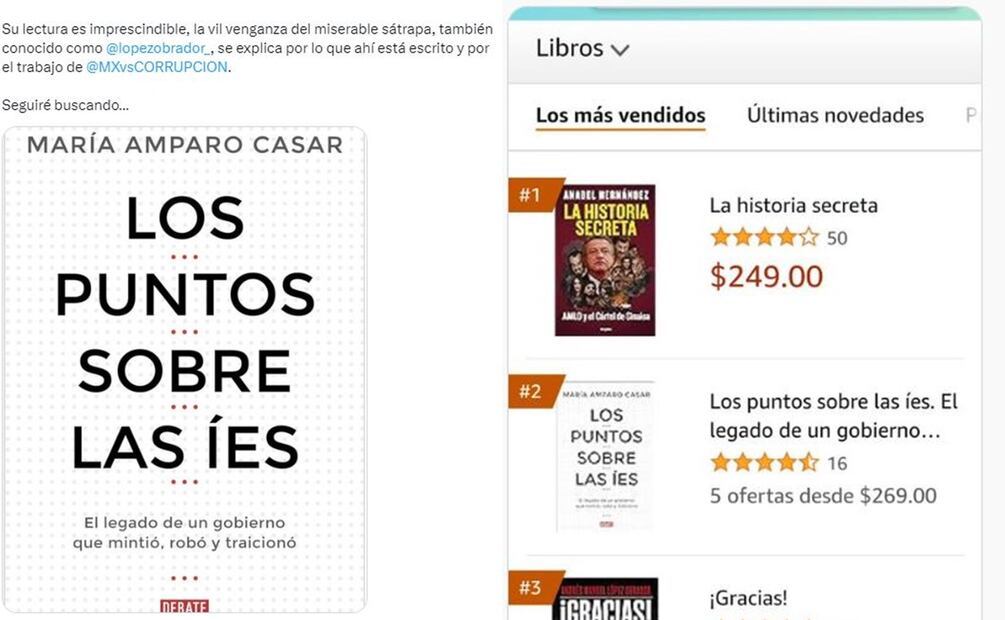
Task: Select the Los más vendidos tab
Action: pos(620,115)
